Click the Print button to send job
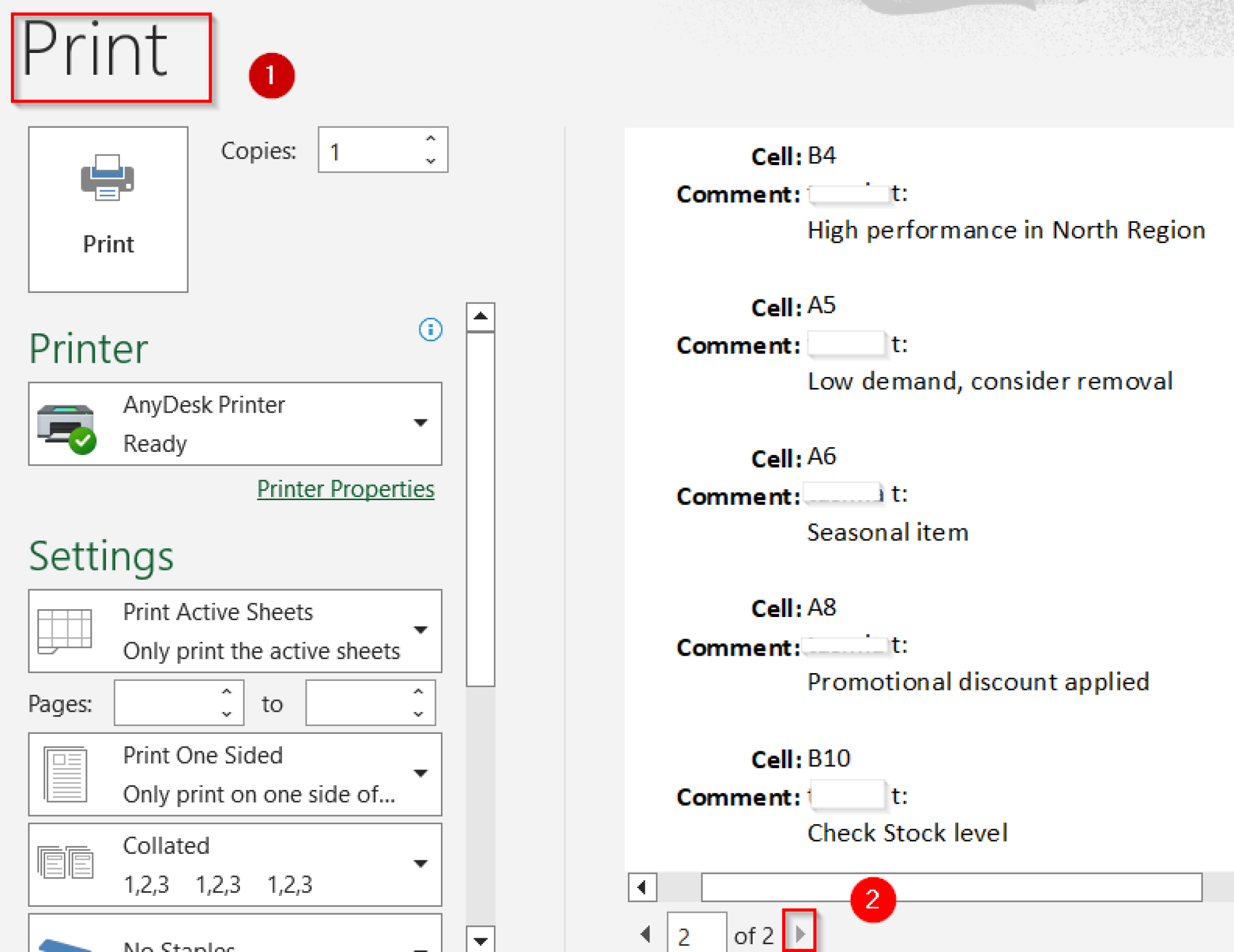The height and width of the screenshot is (952, 1234). [107, 208]
